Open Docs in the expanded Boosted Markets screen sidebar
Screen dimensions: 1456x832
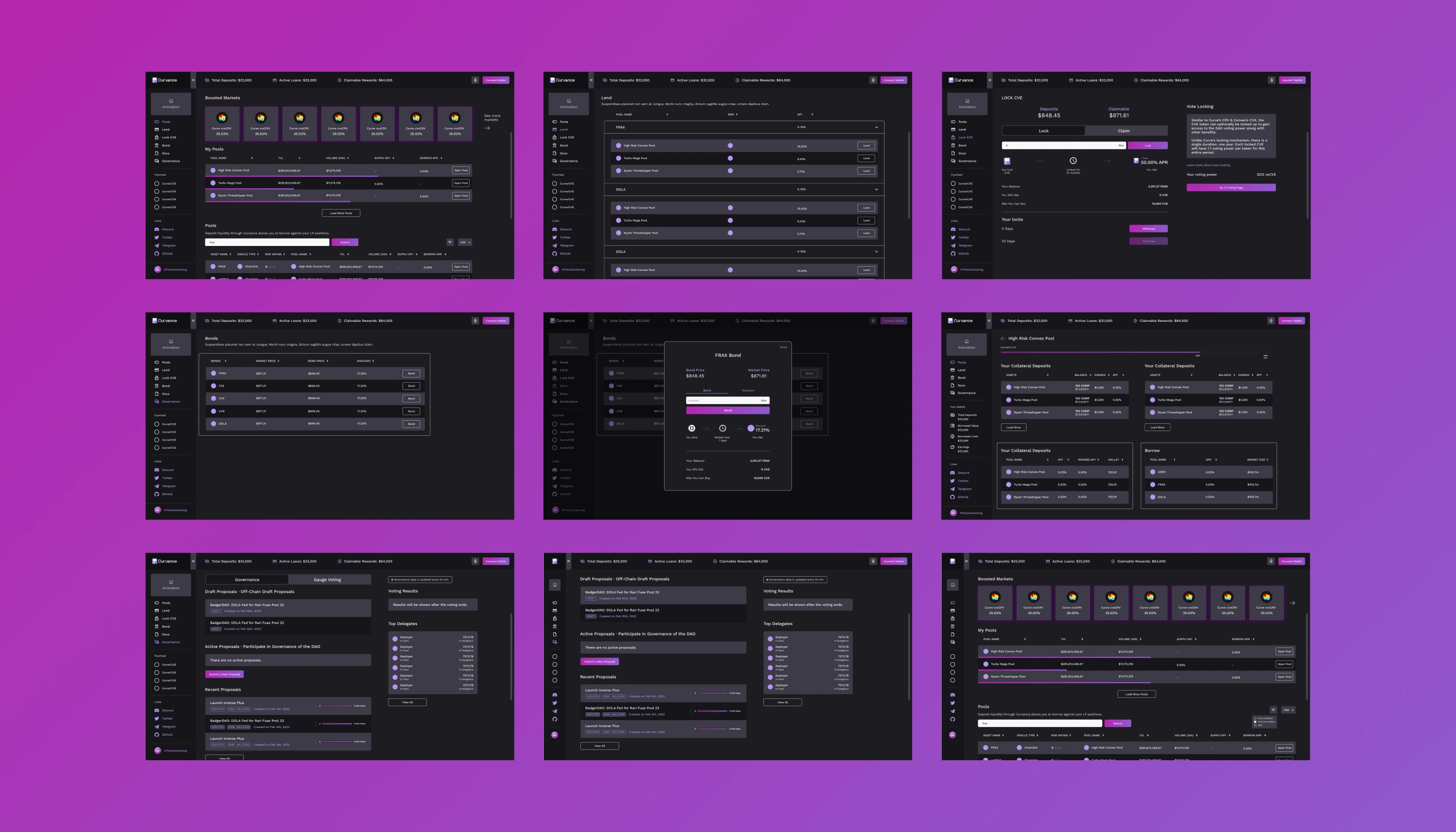point(162,153)
